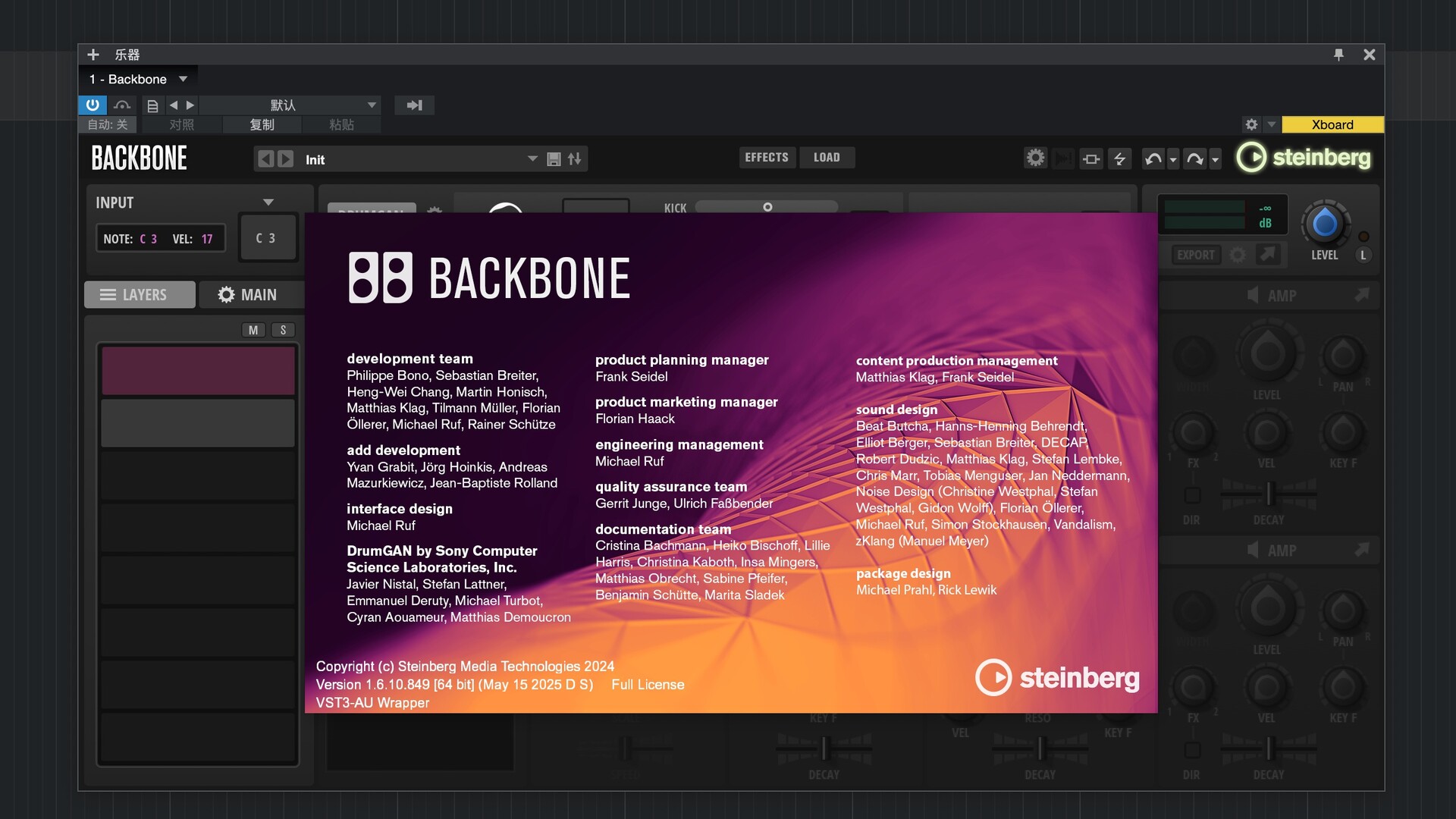Toggle the L limiter button near LEVEL
1456x819 pixels.
(x=1363, y=256)
